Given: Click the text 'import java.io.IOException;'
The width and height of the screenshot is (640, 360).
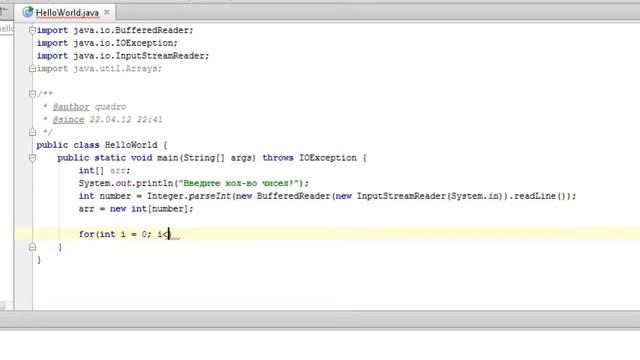Looking at the screenshot, I should (107, 43).
